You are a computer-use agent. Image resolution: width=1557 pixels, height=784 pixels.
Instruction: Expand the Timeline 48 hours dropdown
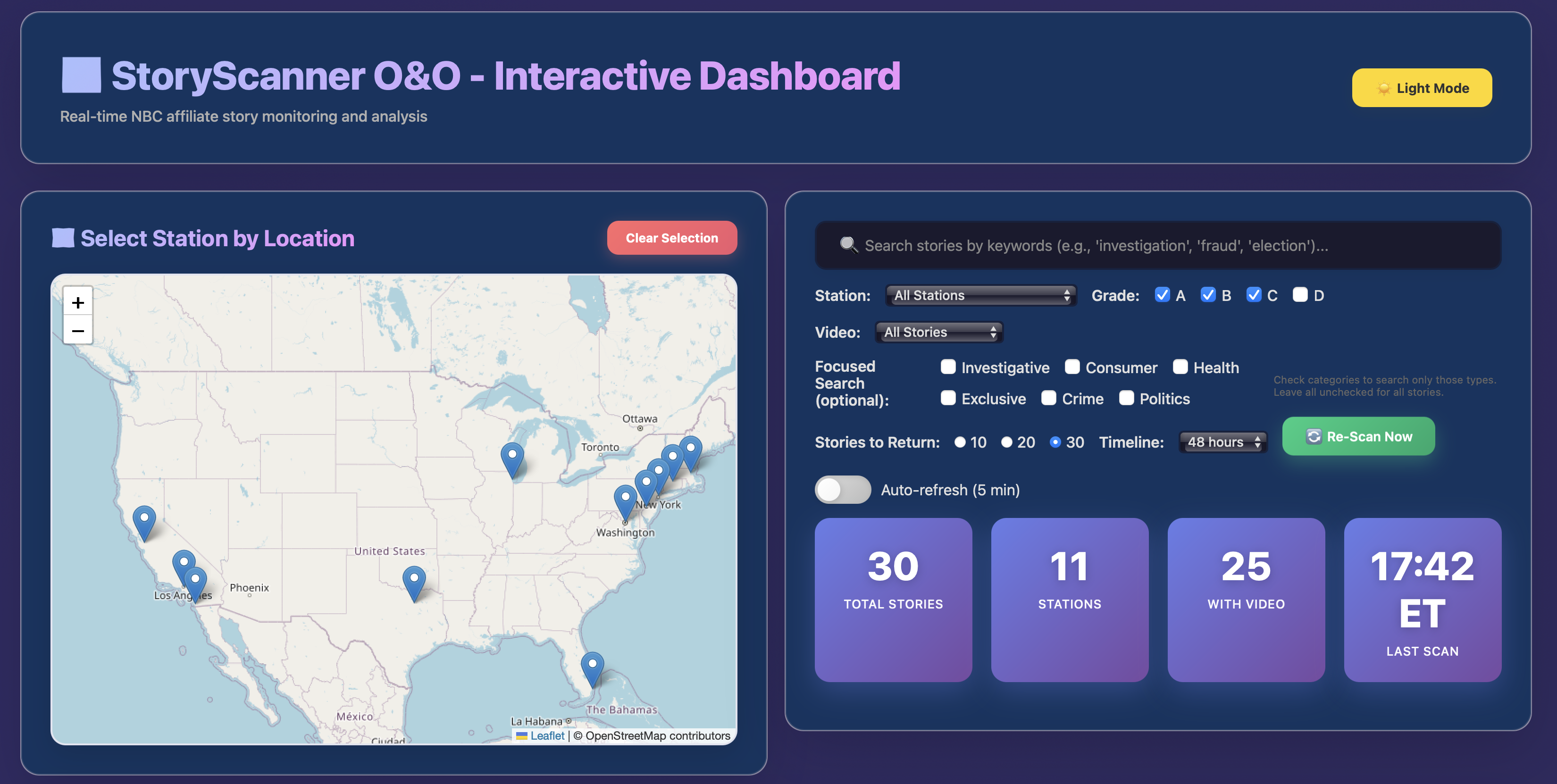point(1222,442)
